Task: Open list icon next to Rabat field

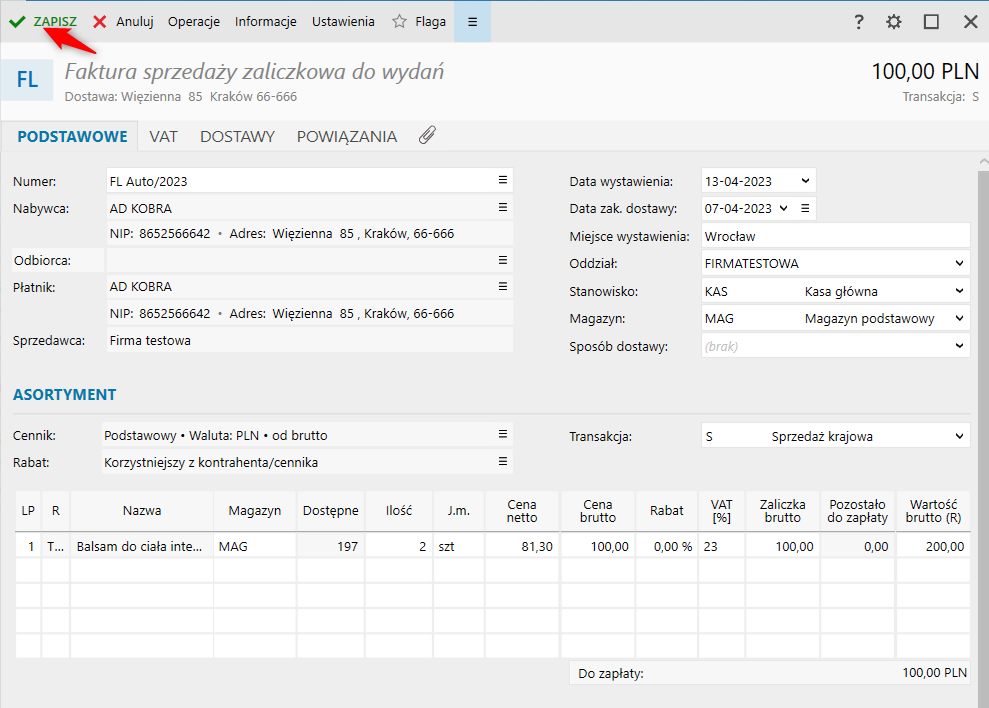Action: (x=503, y=462)
